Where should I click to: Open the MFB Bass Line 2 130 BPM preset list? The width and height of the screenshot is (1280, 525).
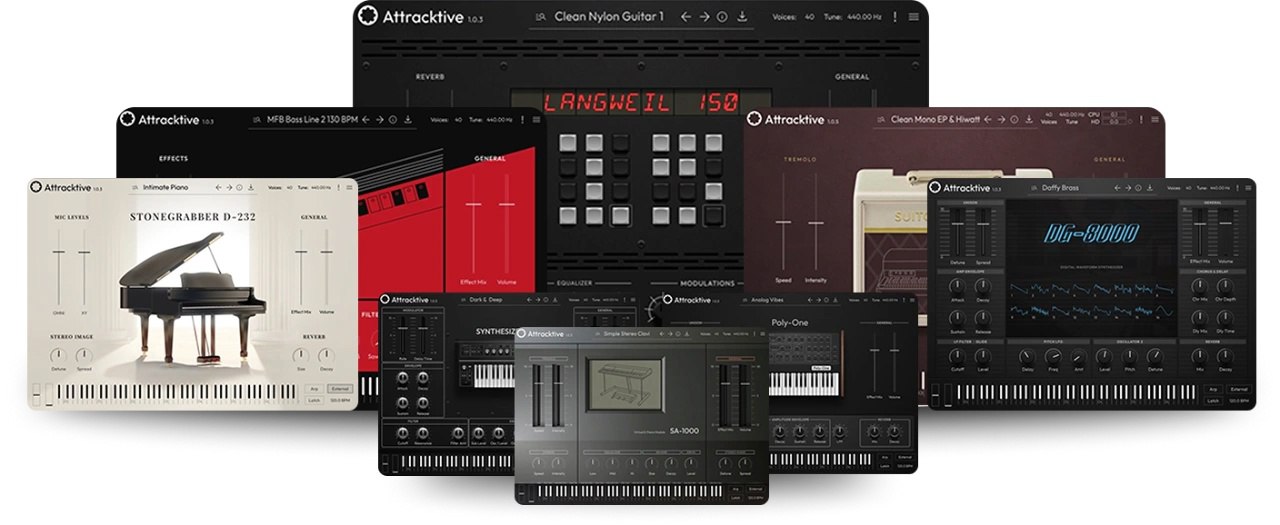[311, 119]
